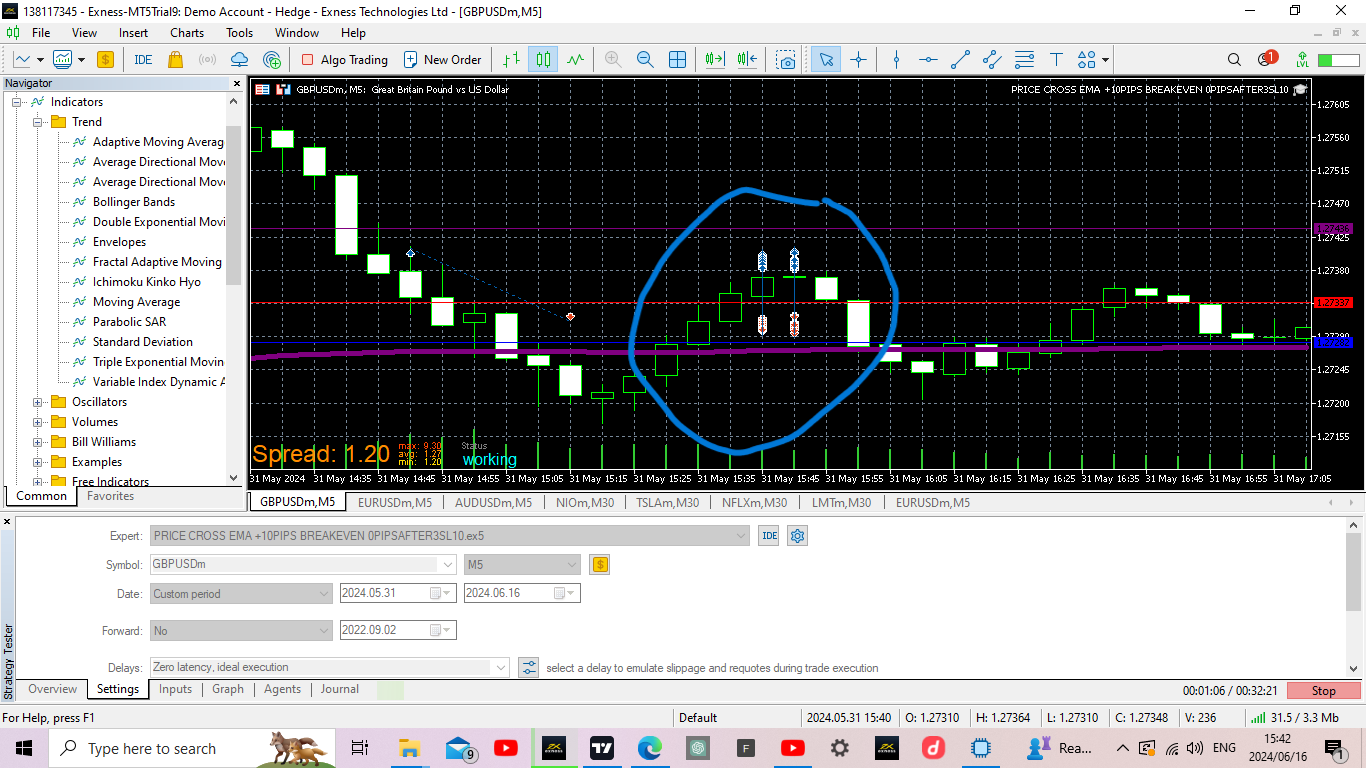Open delay emulation settings icon
Screen dimensions: 1366x768
point(529,667)
